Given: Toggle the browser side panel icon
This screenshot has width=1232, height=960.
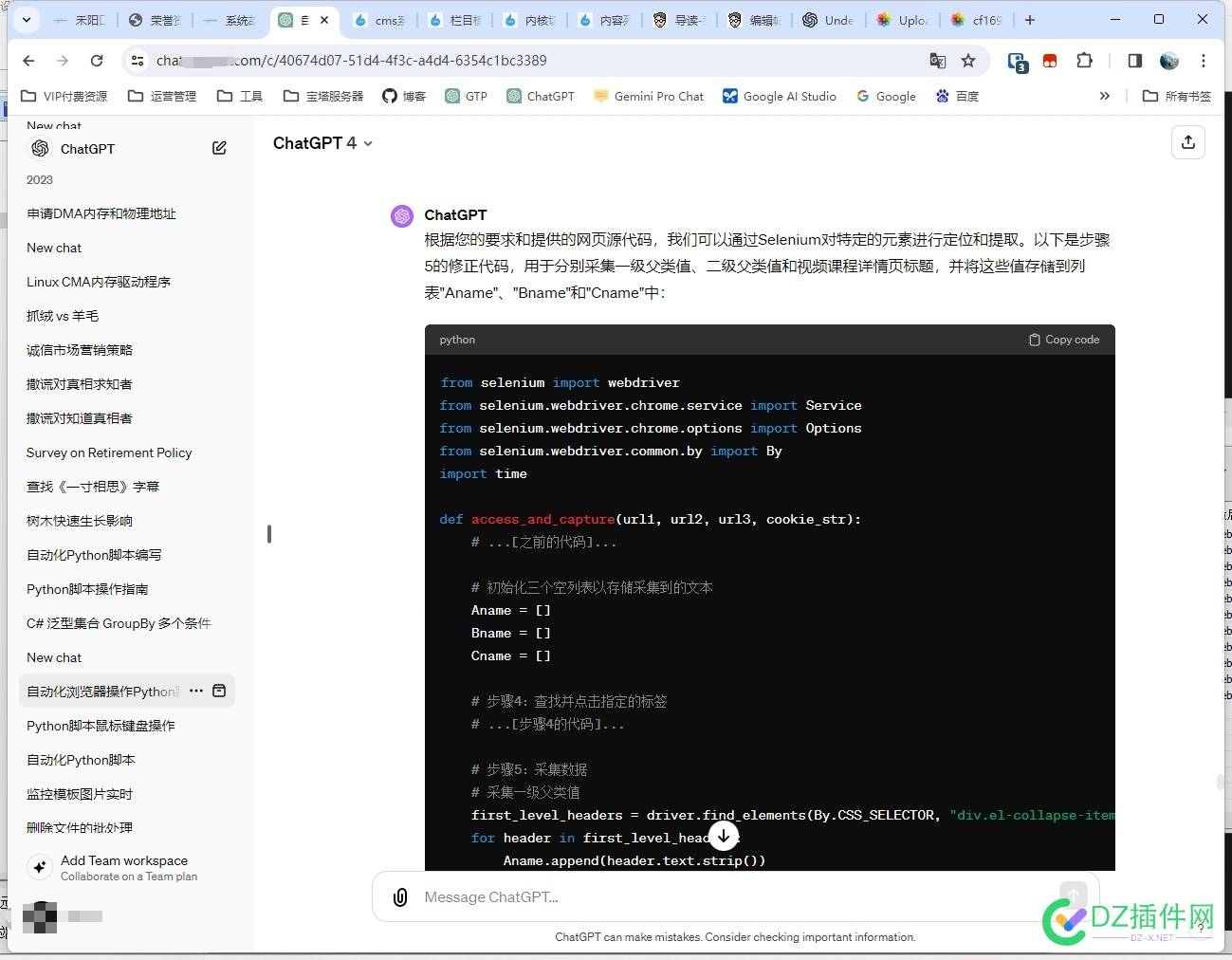Looking at the screenshot, I should coord(1135,61).
